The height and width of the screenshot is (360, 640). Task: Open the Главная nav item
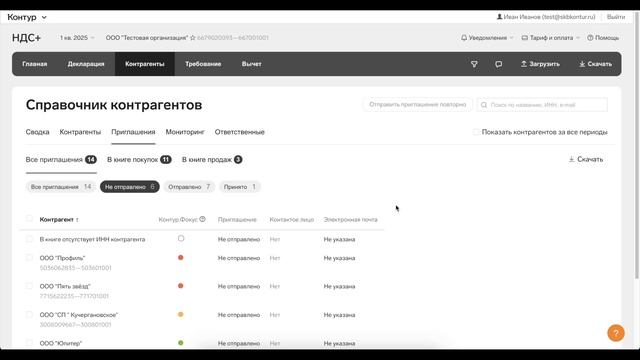35,64
